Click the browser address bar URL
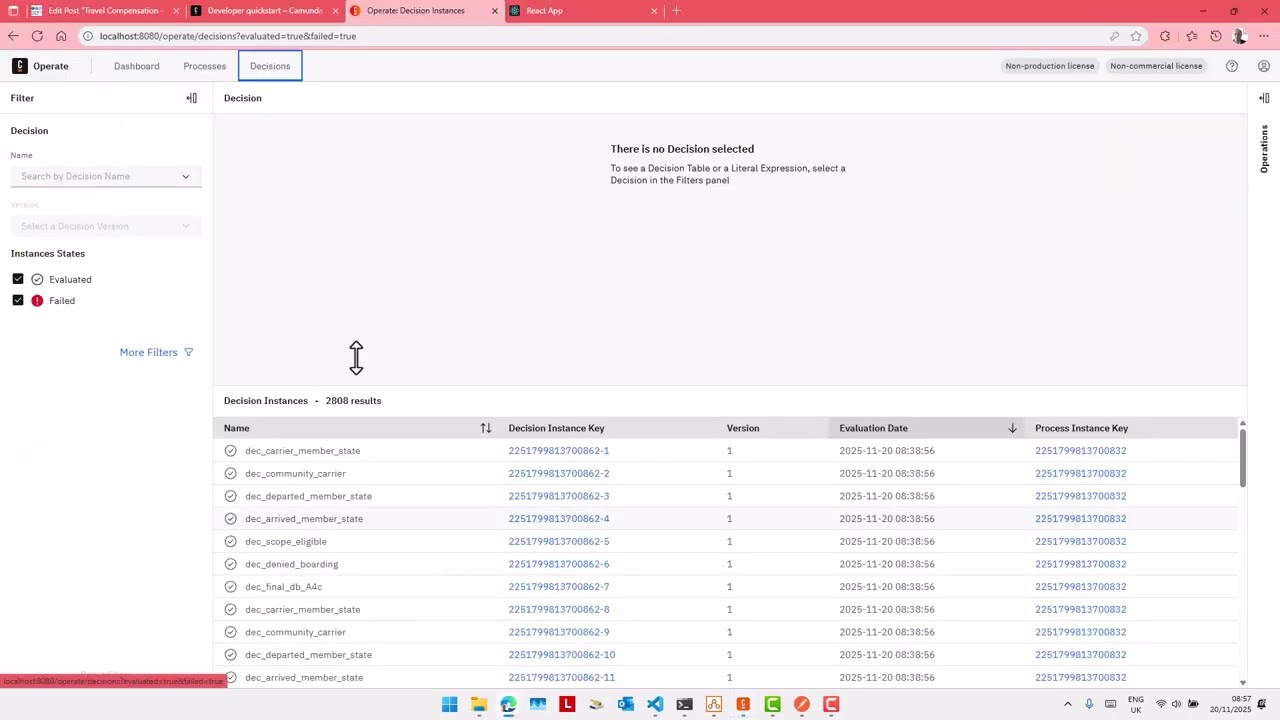Image resolution: width=1280 pixels, height=720 pixels. coord(228,36)
